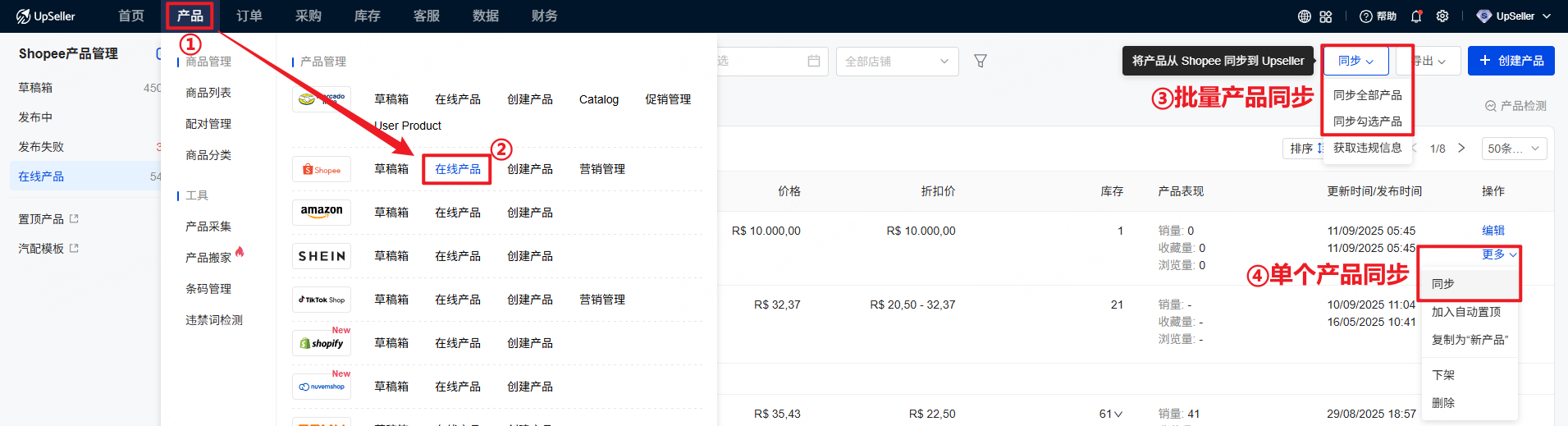Click the TikTok Shop logo
1568x426 pixels.
pyautogui.click(x=322, y=300)
